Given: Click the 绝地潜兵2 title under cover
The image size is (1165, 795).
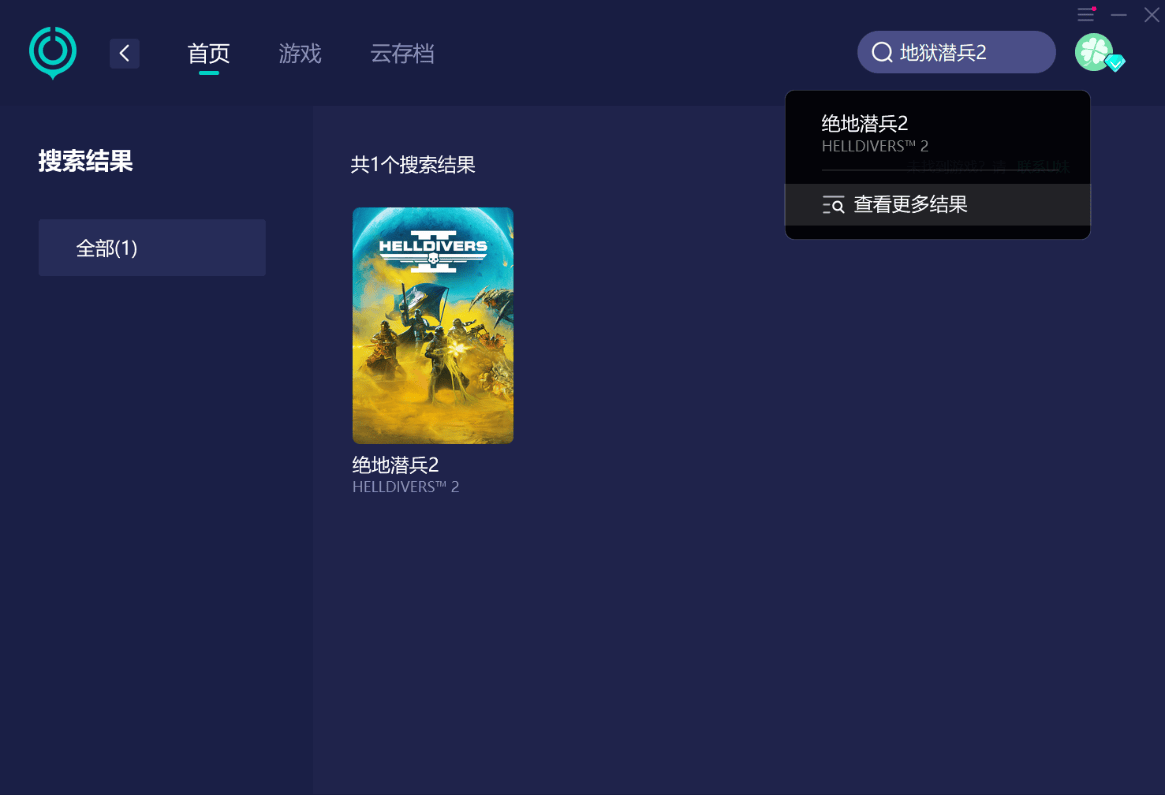Looking at the screenshot, I should 395,465.
